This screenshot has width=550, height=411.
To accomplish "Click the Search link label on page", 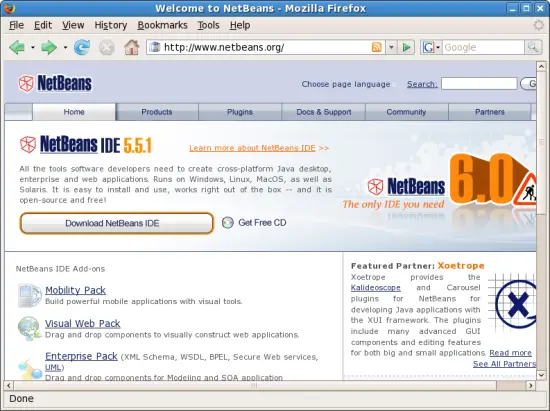I will coord(422,84).
